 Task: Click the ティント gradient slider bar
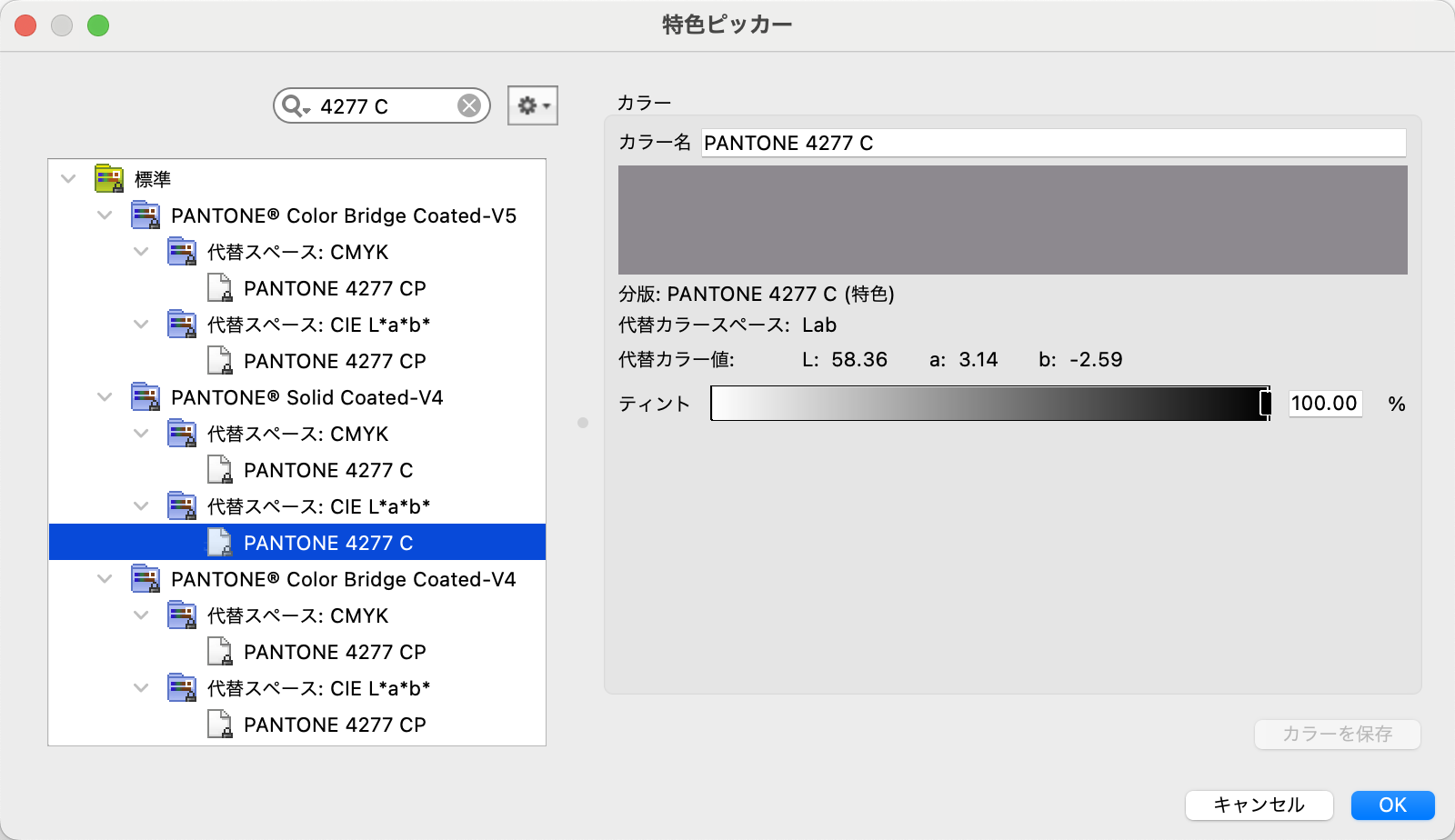pyautogui.click(x=989, y=404)
